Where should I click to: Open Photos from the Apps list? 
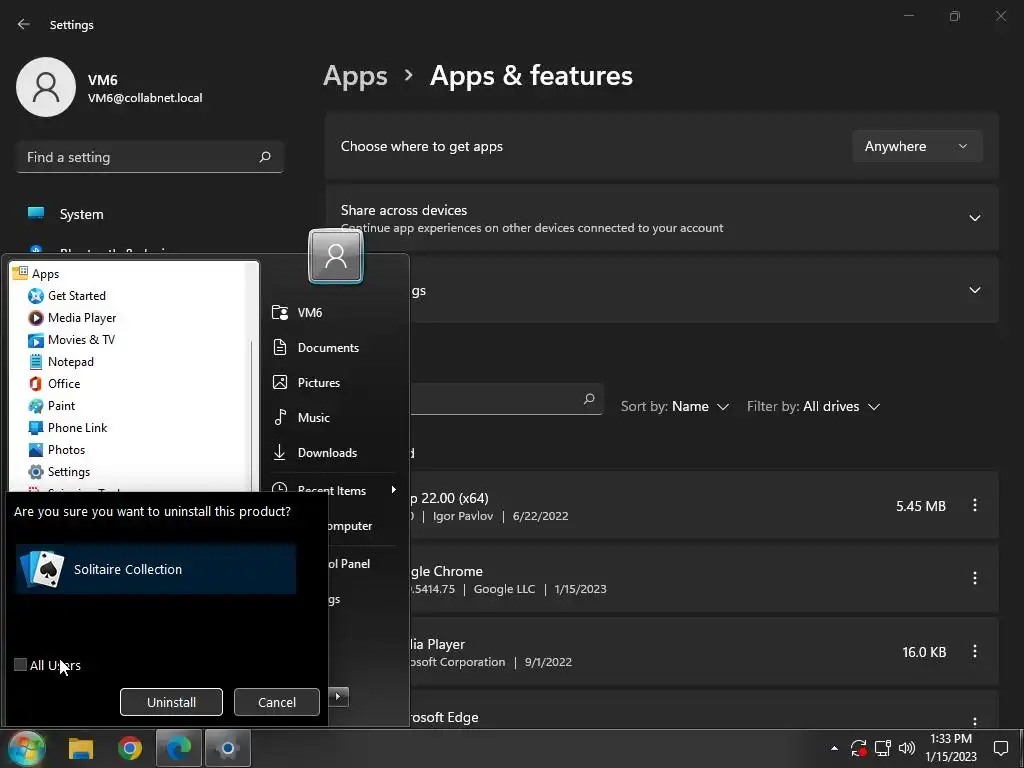coord(66,450)
